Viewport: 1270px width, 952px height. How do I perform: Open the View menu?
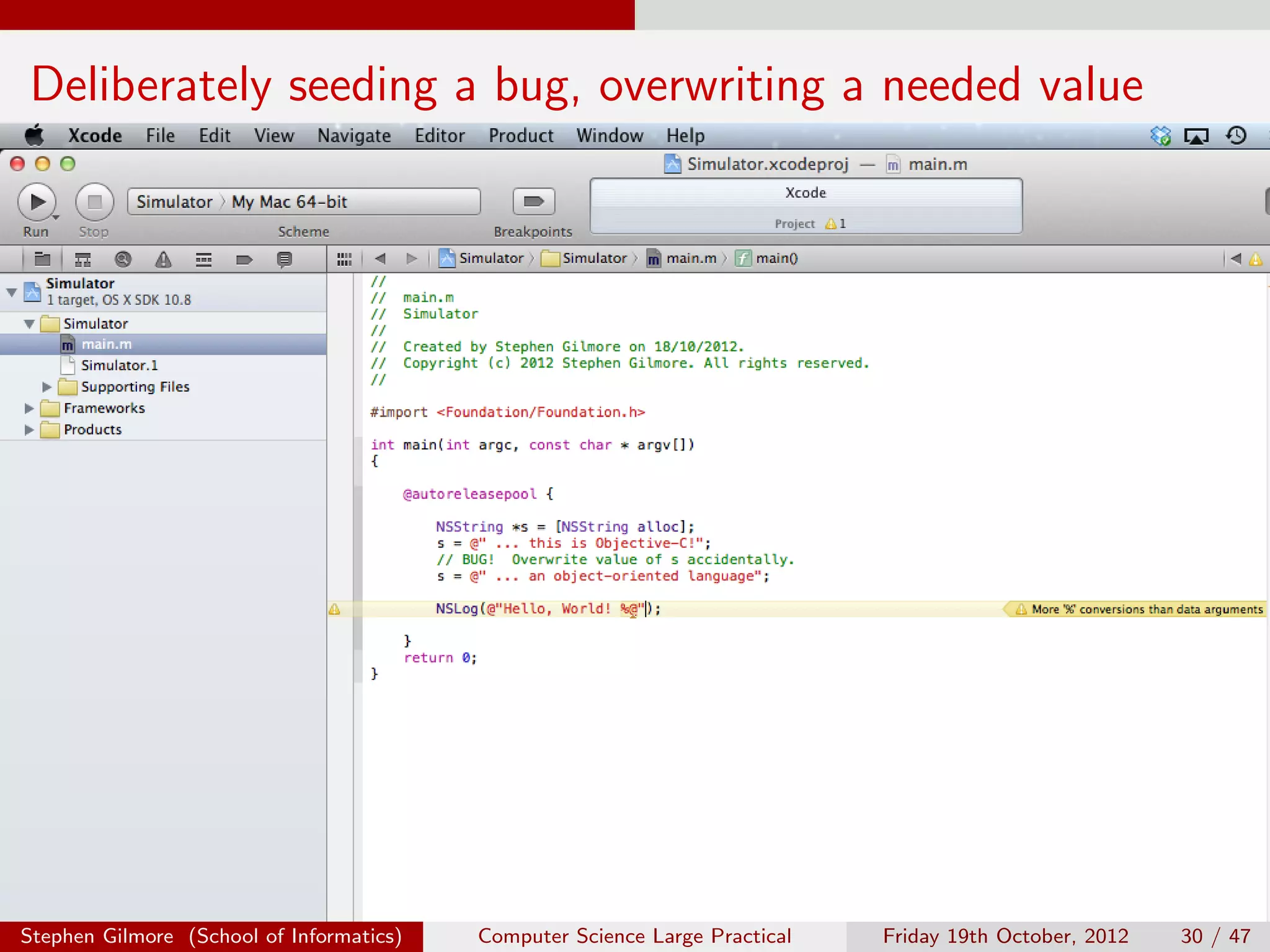274,135
